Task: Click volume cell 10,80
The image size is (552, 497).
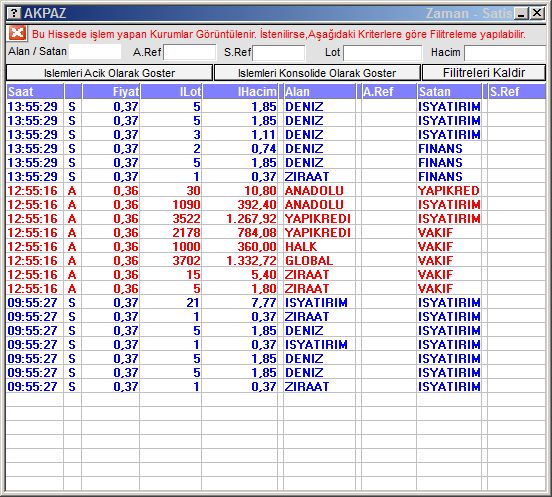Action: pyautogui.click(x=261, y=190)
